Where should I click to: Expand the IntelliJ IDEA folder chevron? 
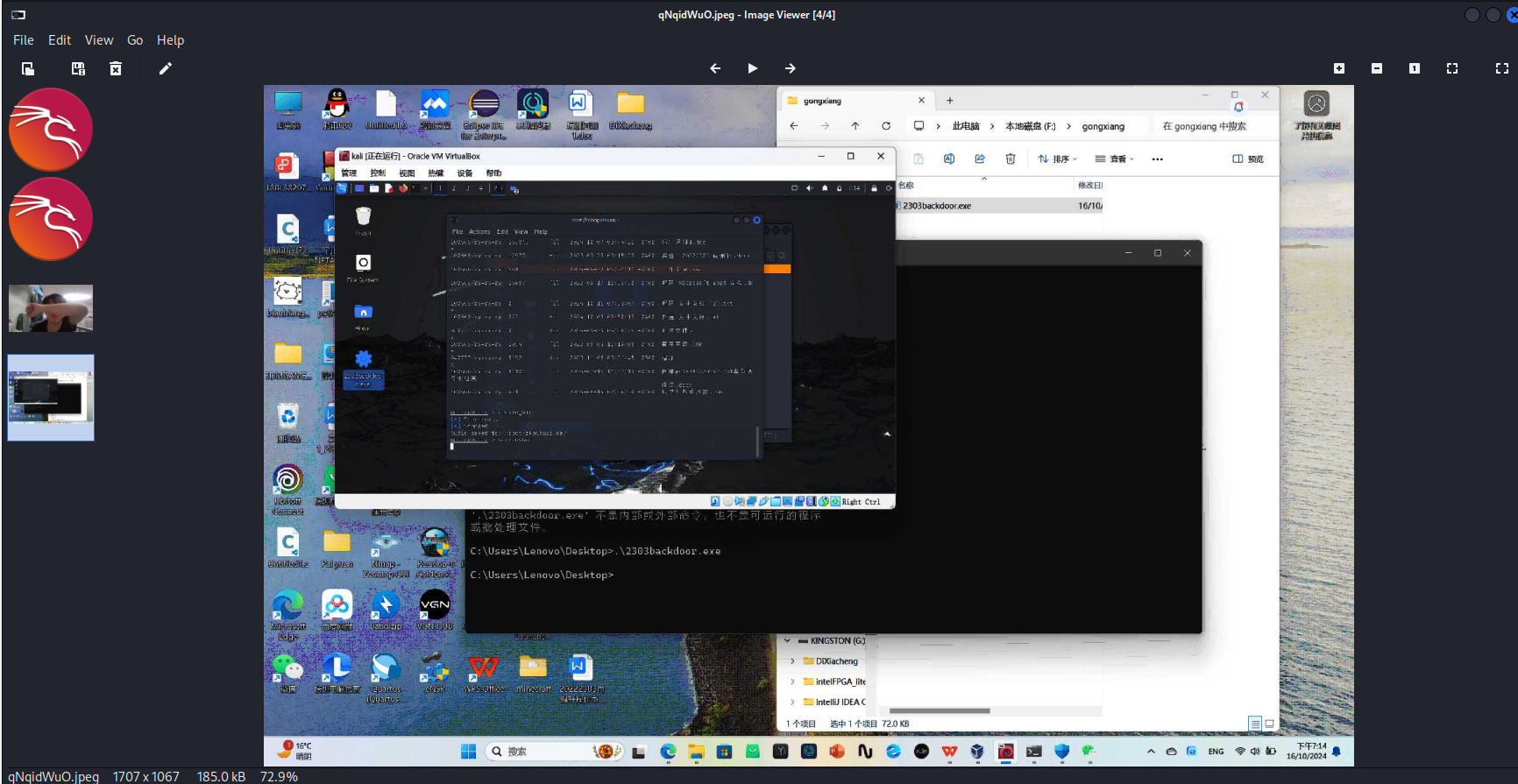pyautogui.click(x=793, y=702)
